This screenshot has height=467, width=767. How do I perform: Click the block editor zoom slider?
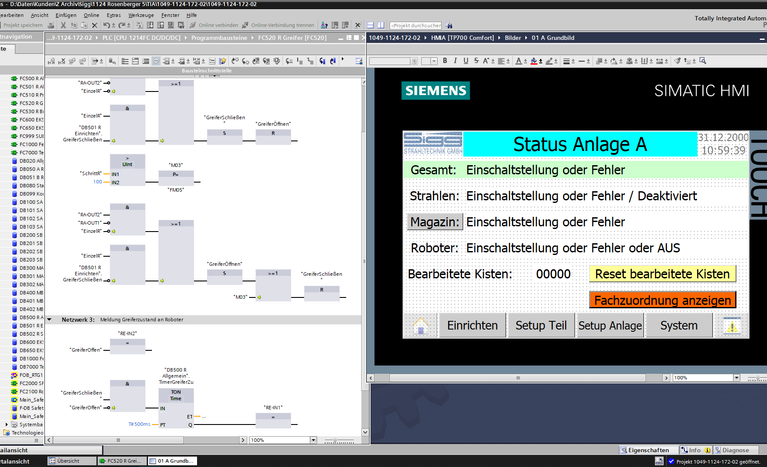click(337, 440)
